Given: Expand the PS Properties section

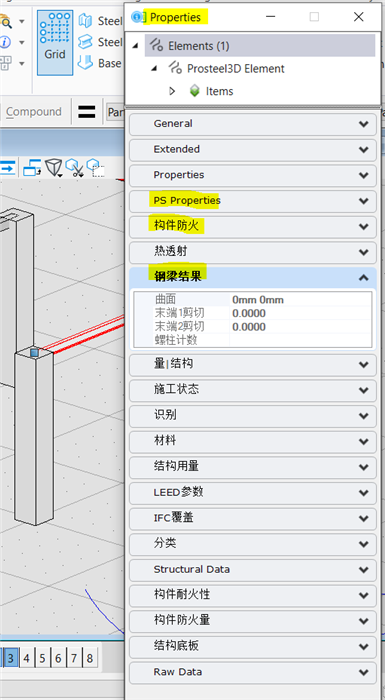Looking at the screenshot, I should (253, 201).
